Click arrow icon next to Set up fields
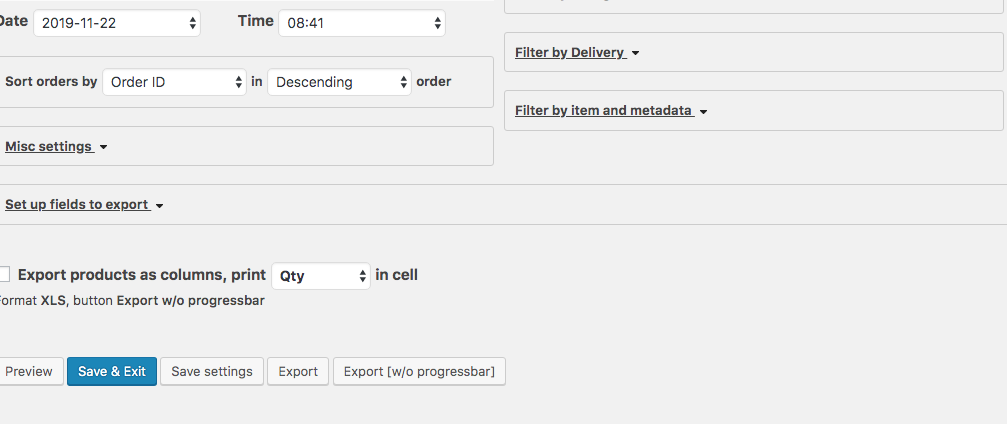 point(160,206)
